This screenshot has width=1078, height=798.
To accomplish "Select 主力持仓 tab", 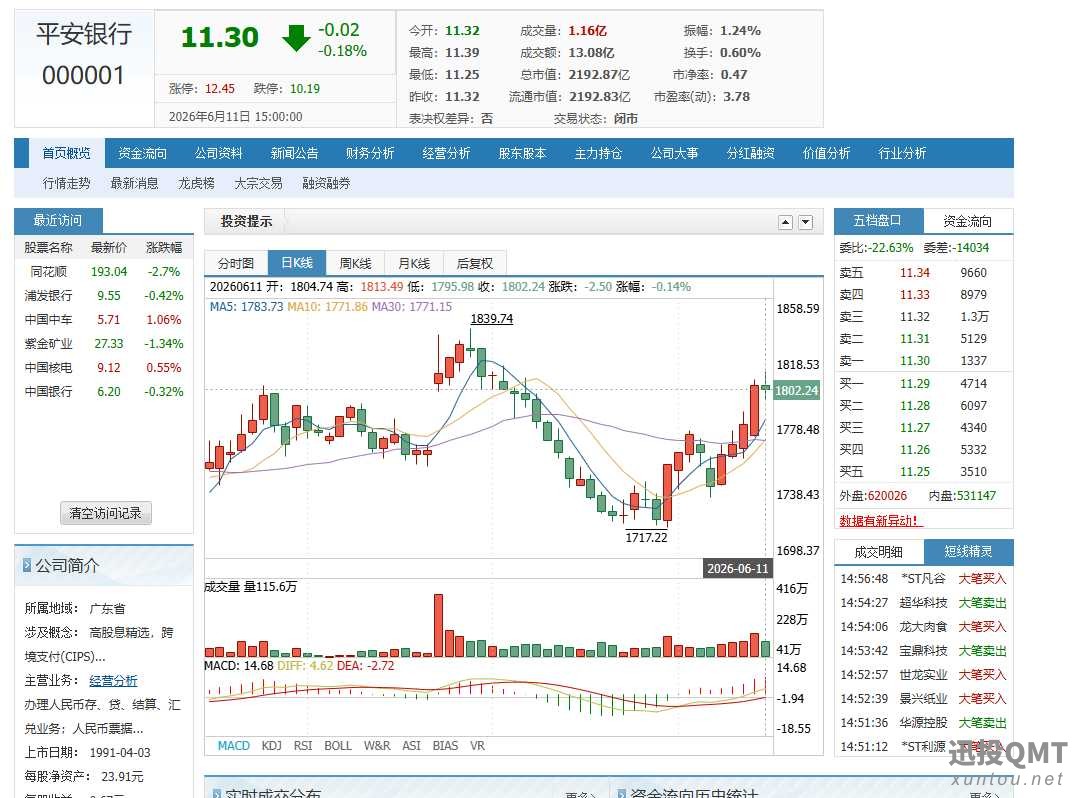I will (598, 153).
